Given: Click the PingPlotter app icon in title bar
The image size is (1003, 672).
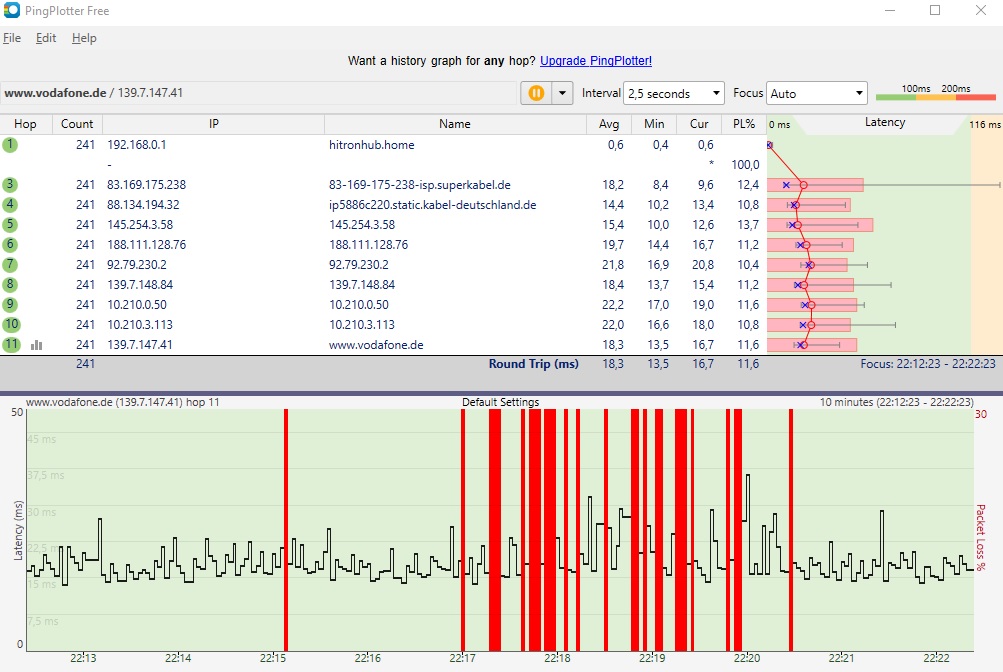Looking at the screenshot, I should [x=12, y=11].
